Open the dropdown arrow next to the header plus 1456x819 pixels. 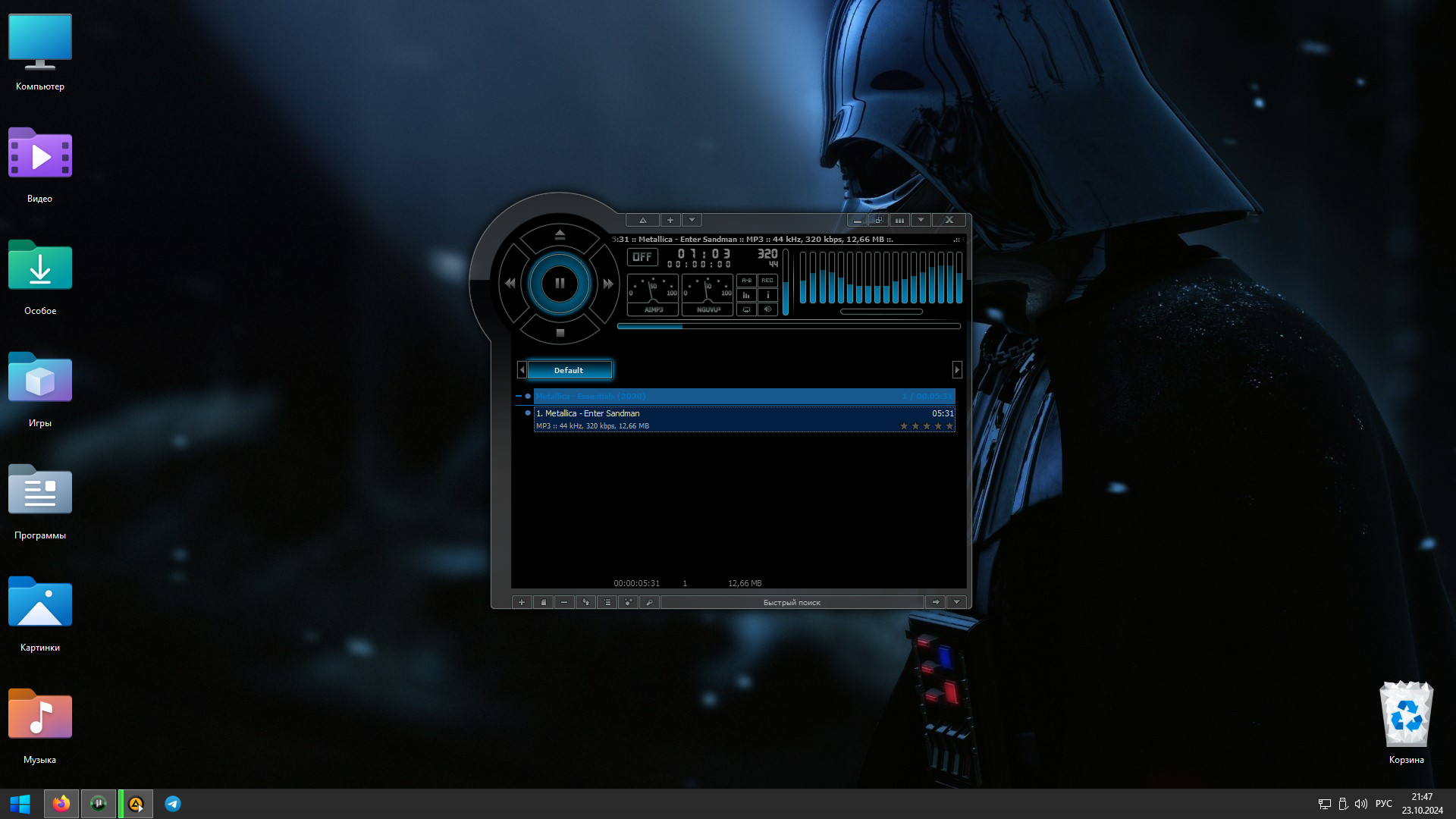pyautogui.click(x=692, y=220)
